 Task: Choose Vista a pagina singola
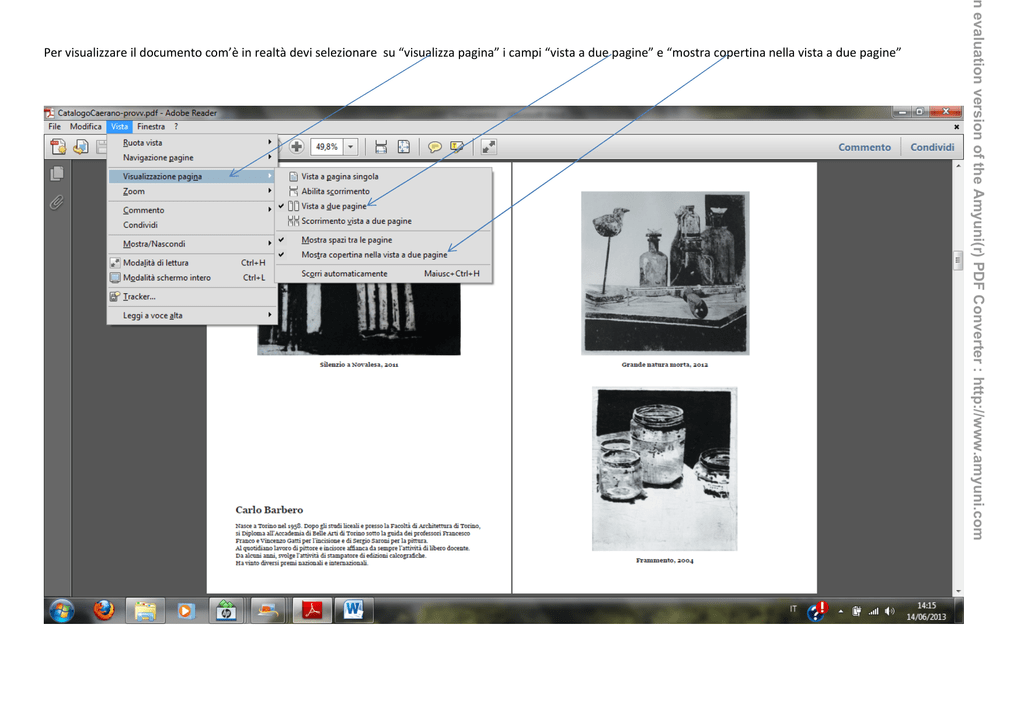point(384,176)
